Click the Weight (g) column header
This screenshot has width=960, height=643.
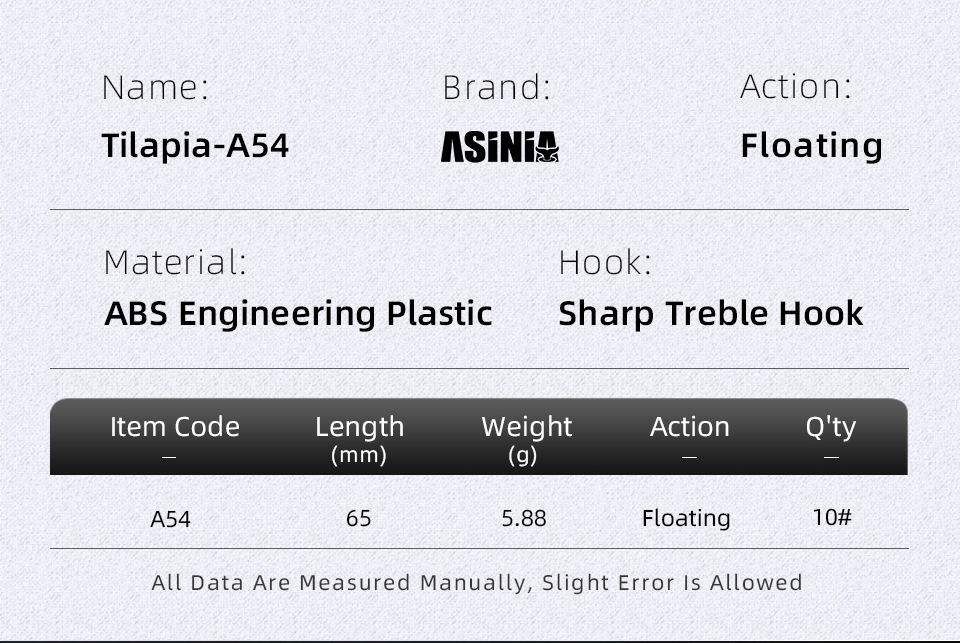526,438
